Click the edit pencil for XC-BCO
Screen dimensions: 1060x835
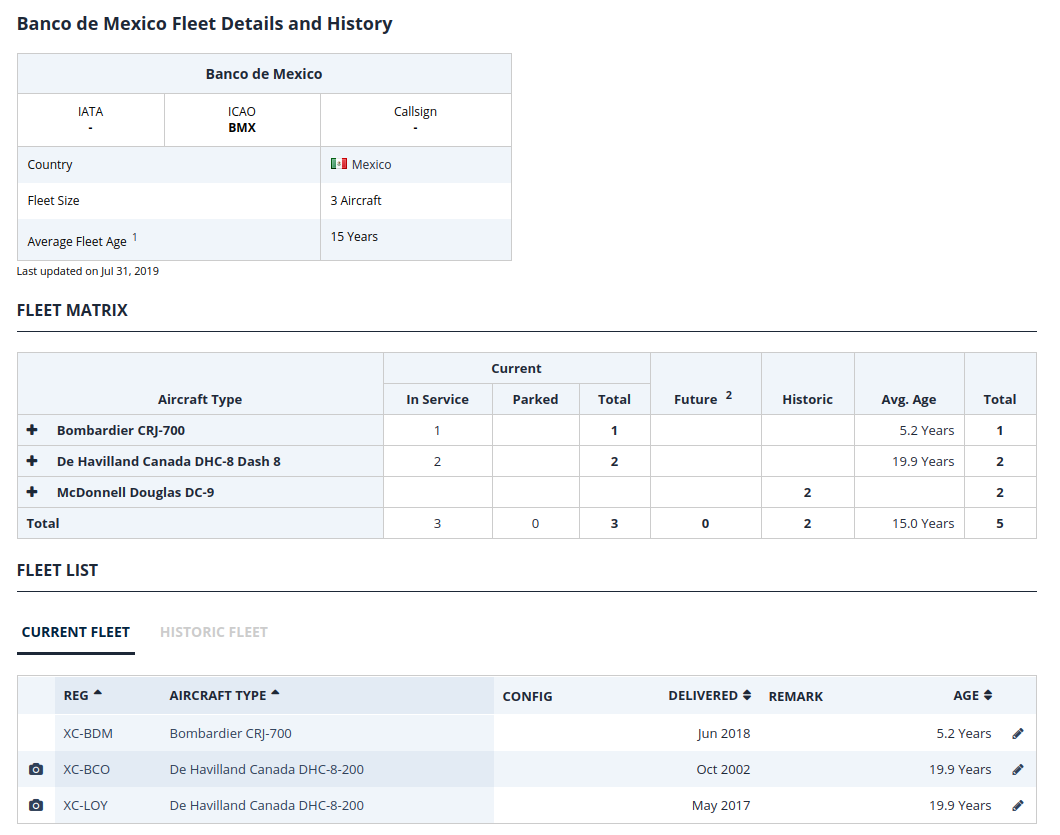click(1017, 769)
